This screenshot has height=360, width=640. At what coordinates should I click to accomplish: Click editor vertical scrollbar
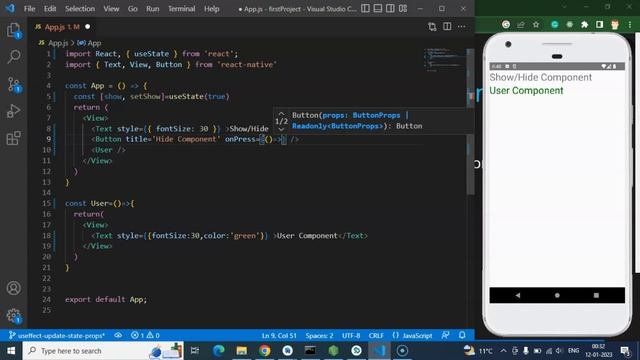click(x=471, y=122)
